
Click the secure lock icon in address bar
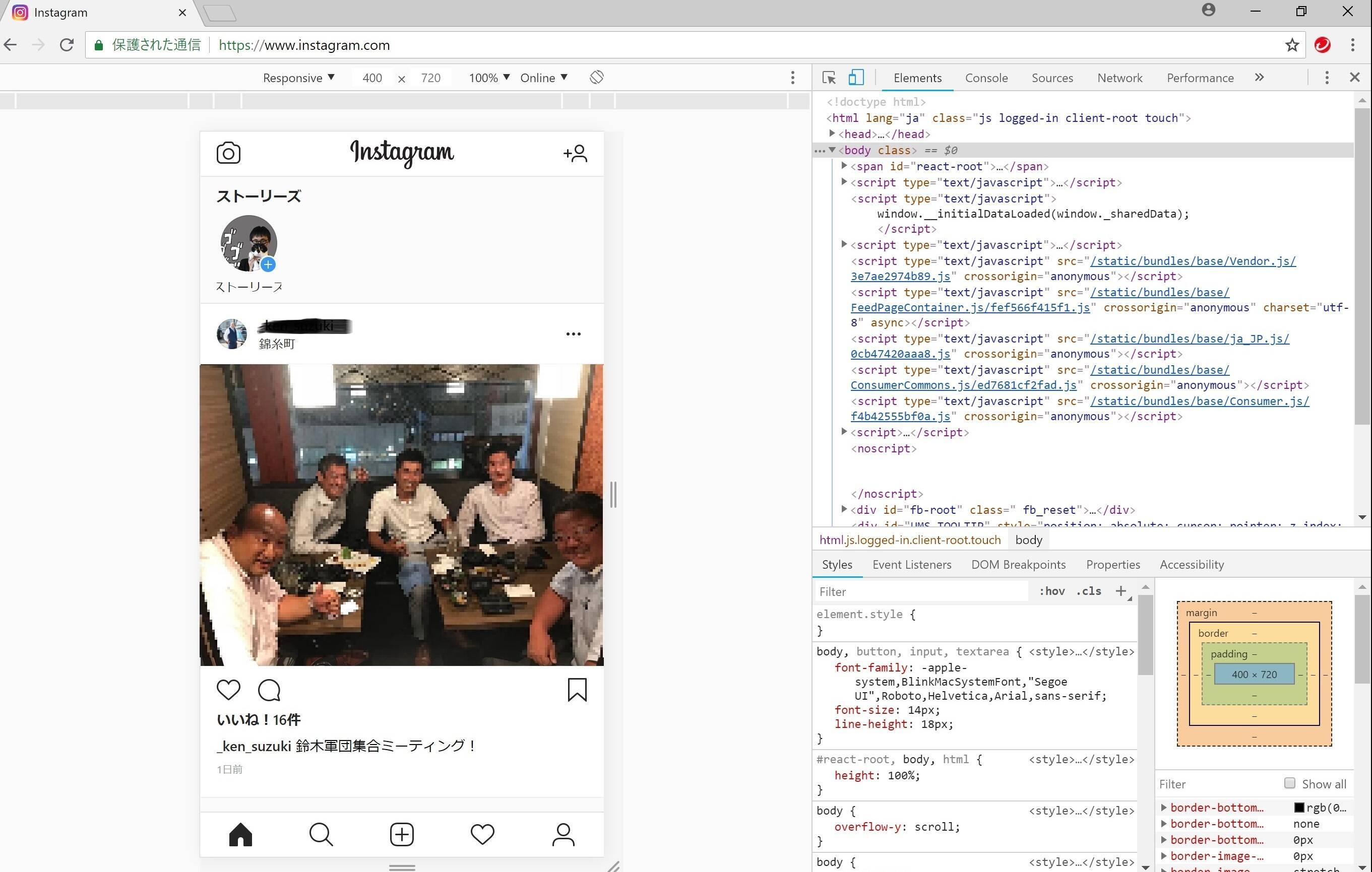(x=99, y=45)
